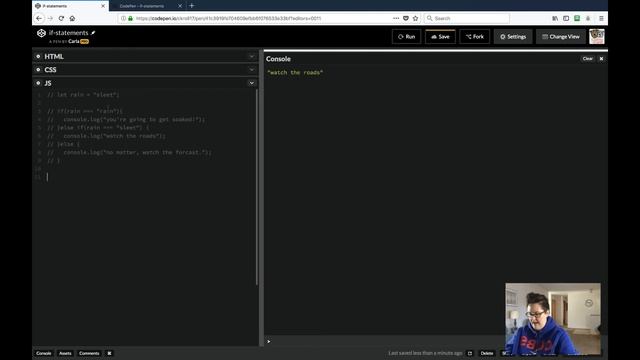
Task: Place cursor on empty line 11
Action: [x=151, y=177]
